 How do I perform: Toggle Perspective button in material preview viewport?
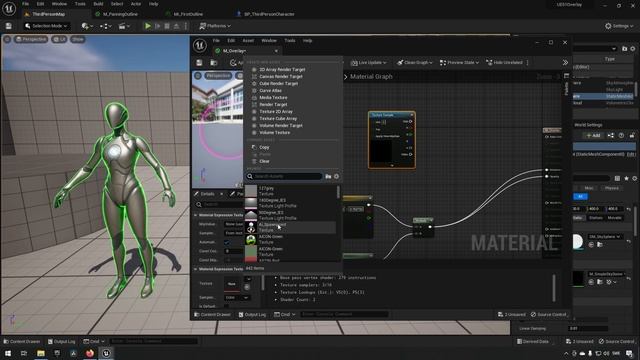click(x=218, y=76)
